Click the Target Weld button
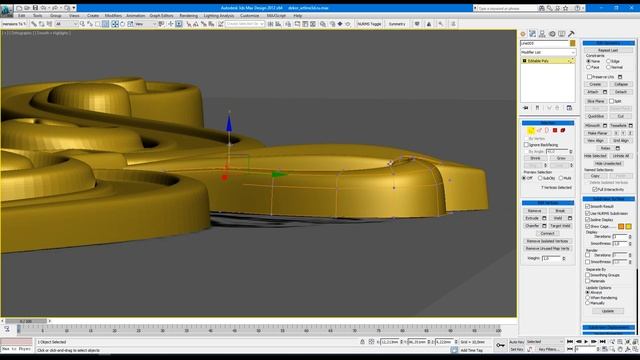The width and height of the screenshot is (640, 360). (x=560, y=226)
